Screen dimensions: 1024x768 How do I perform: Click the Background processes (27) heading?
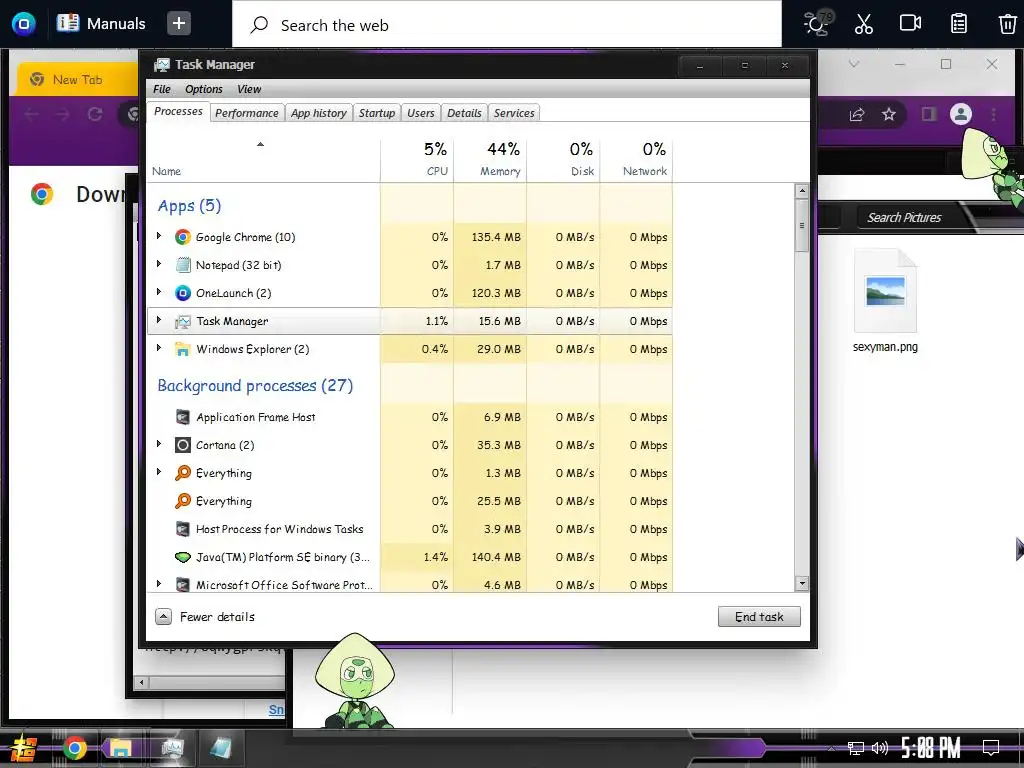click(x=255, y=385)
